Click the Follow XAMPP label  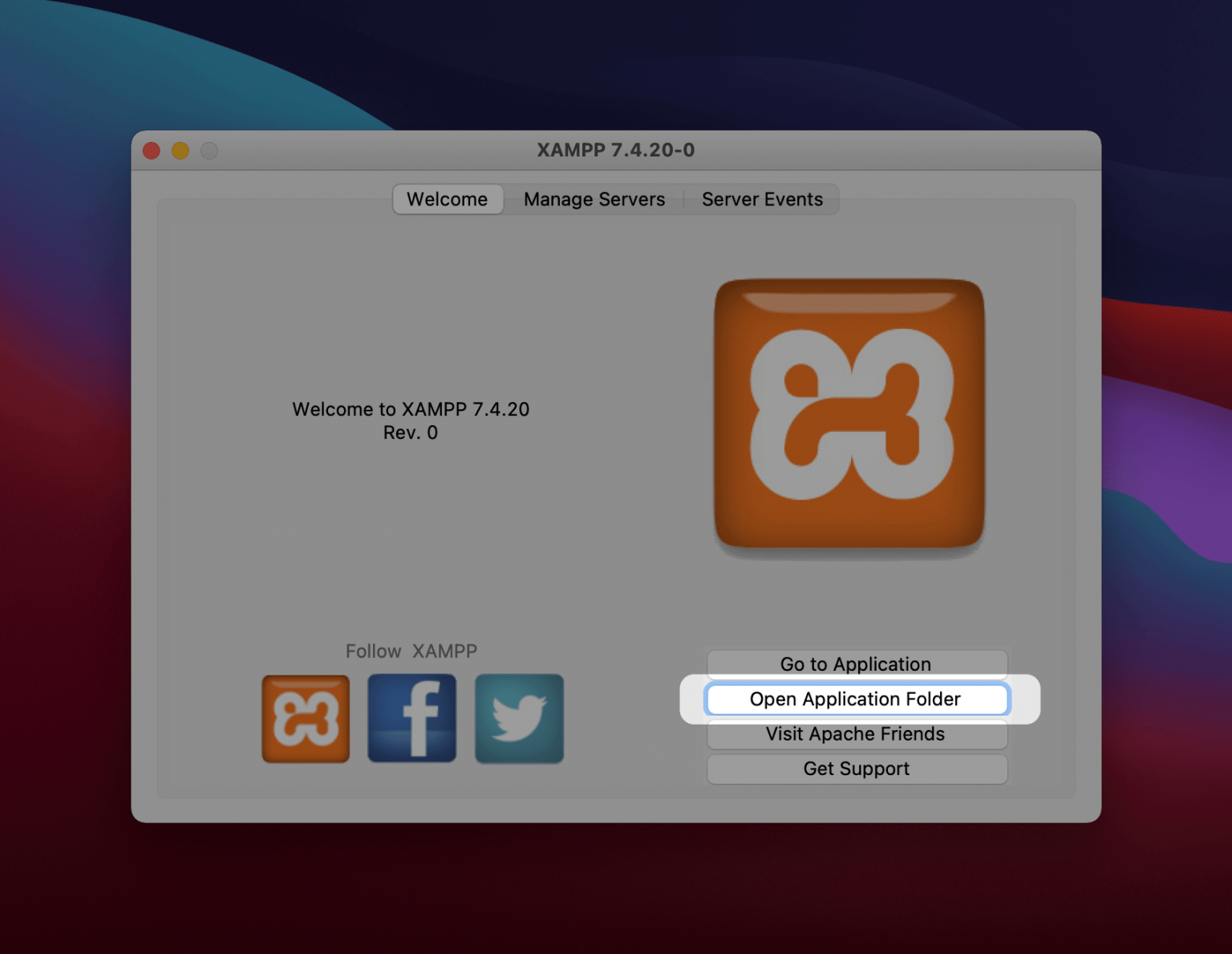(x=411, y=651)
